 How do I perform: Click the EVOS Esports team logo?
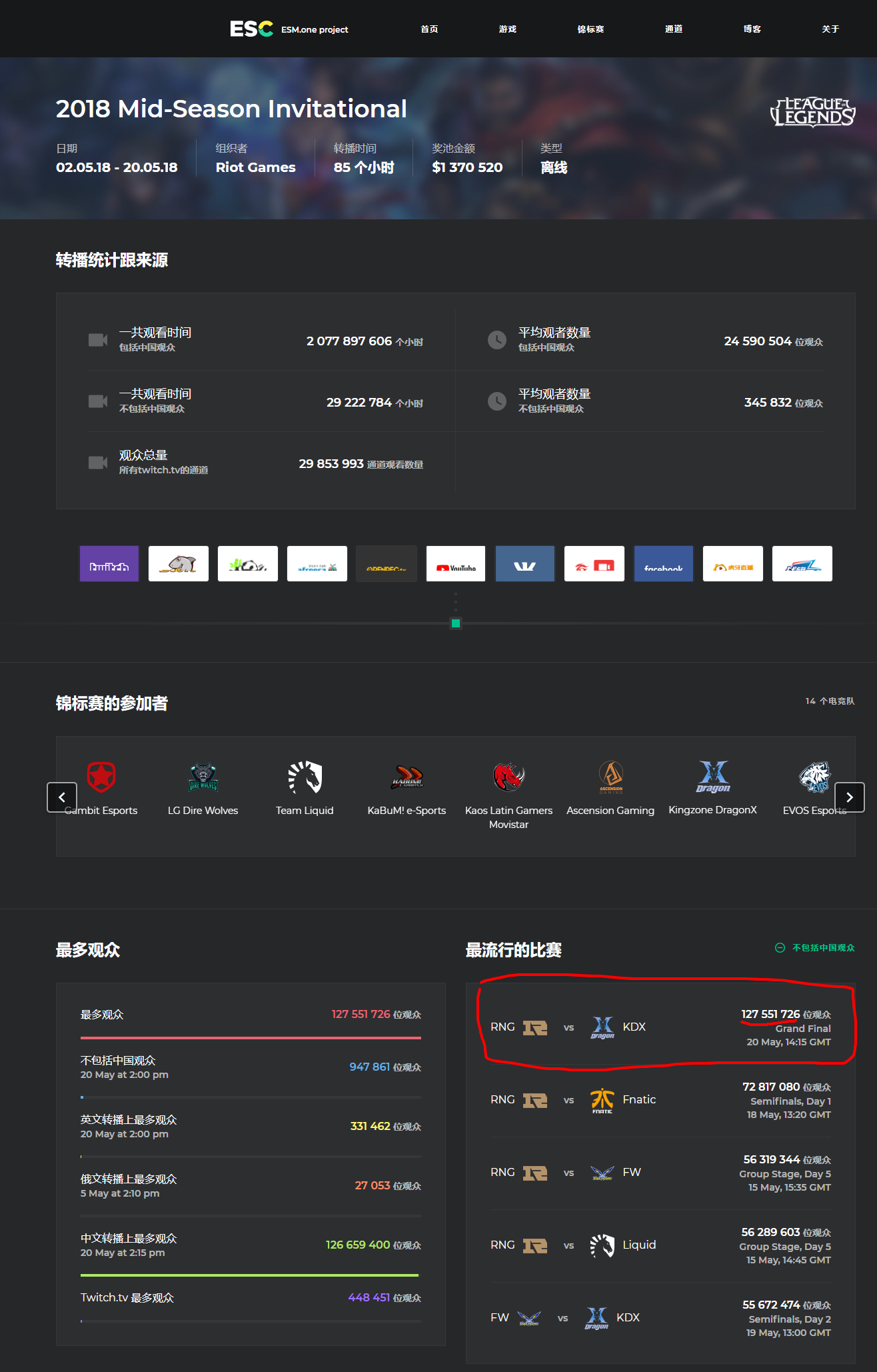click(x=815, y=777)
